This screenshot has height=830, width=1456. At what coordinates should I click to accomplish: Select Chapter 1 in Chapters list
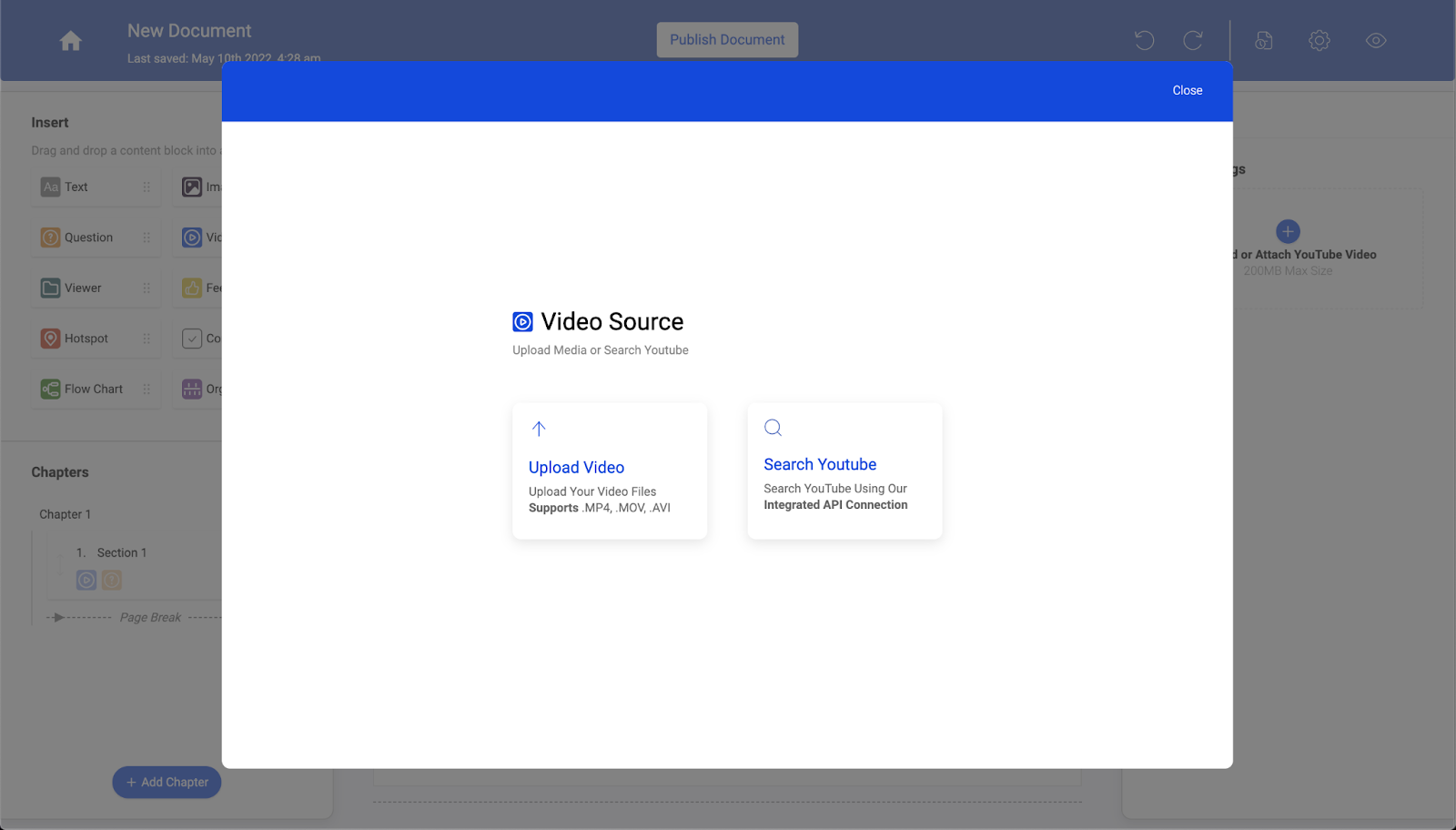[x=65, y=514]
